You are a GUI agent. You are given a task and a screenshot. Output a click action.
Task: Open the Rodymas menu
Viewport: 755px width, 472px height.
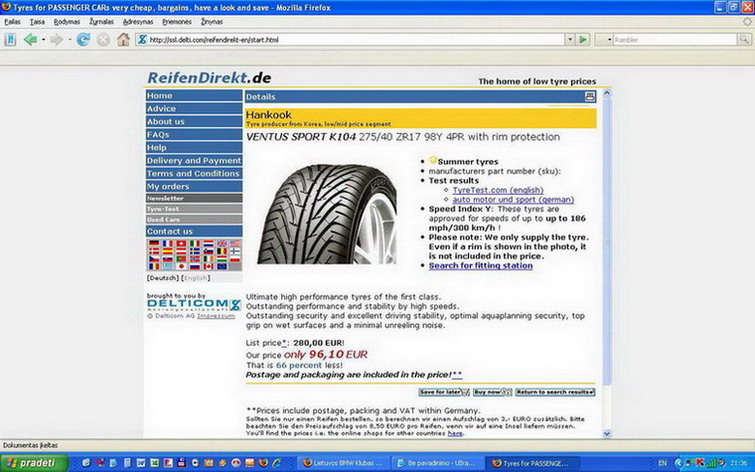click(x=66, y=22)
